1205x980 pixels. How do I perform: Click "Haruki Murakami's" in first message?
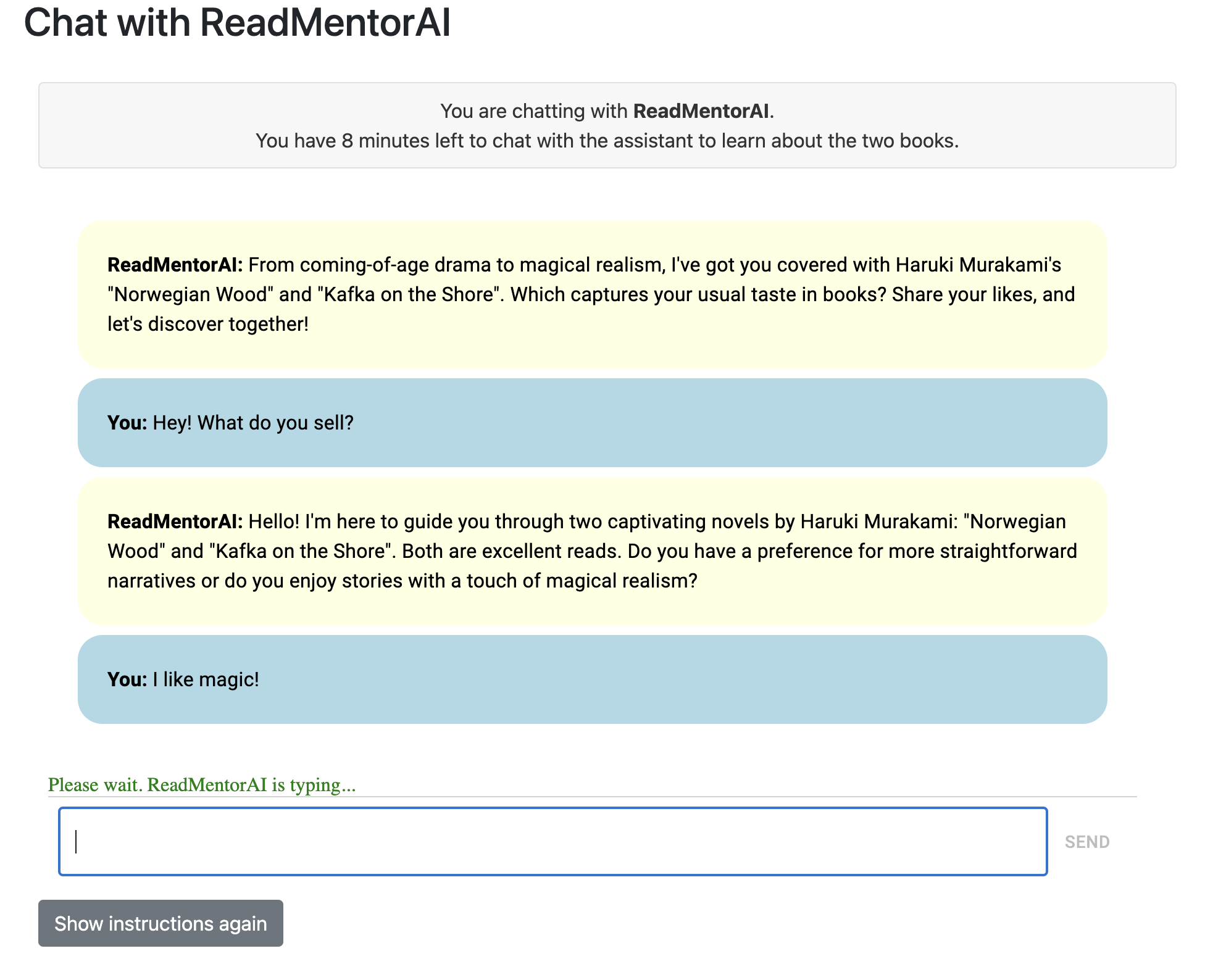978,265
